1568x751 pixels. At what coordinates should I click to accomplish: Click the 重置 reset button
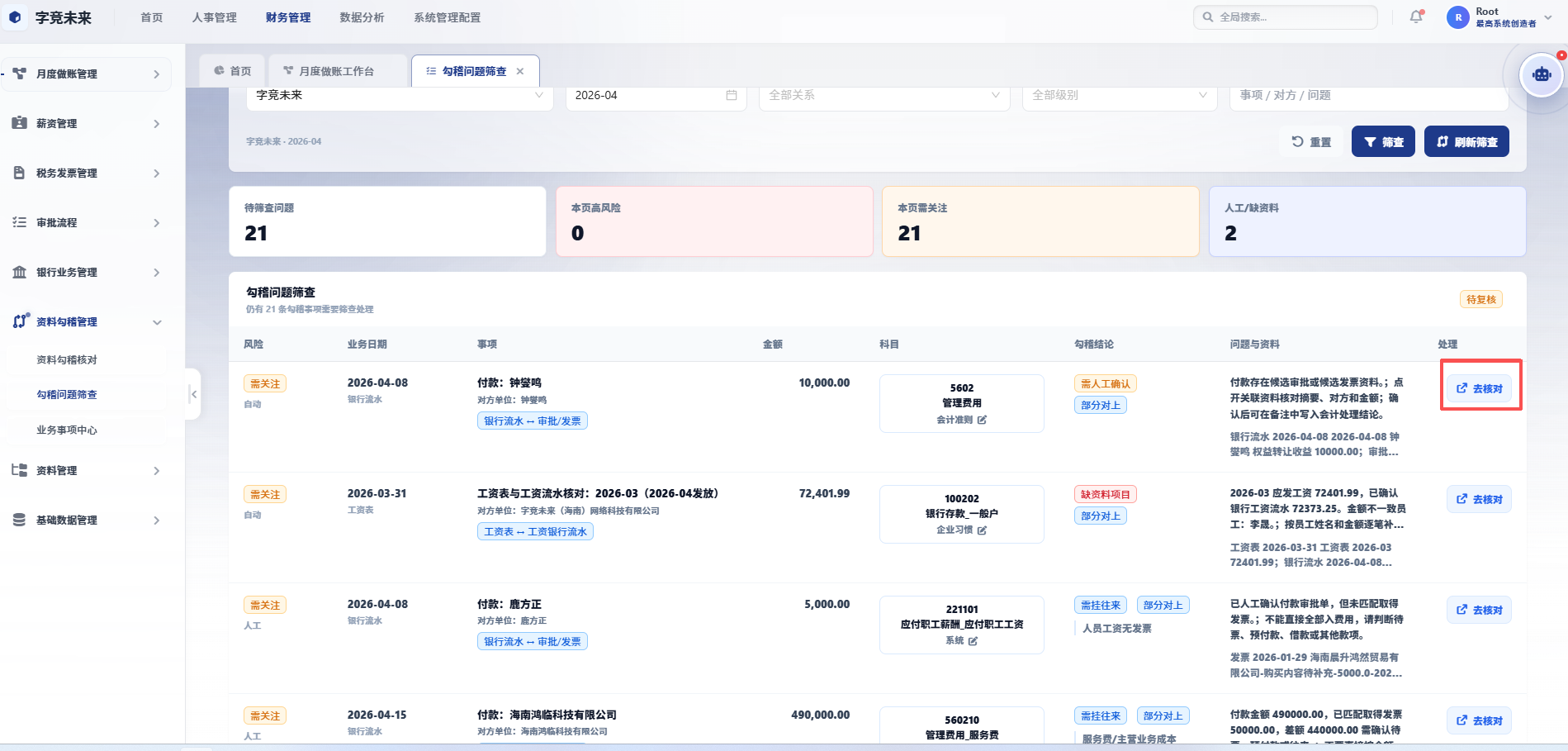coord(1311,141)
